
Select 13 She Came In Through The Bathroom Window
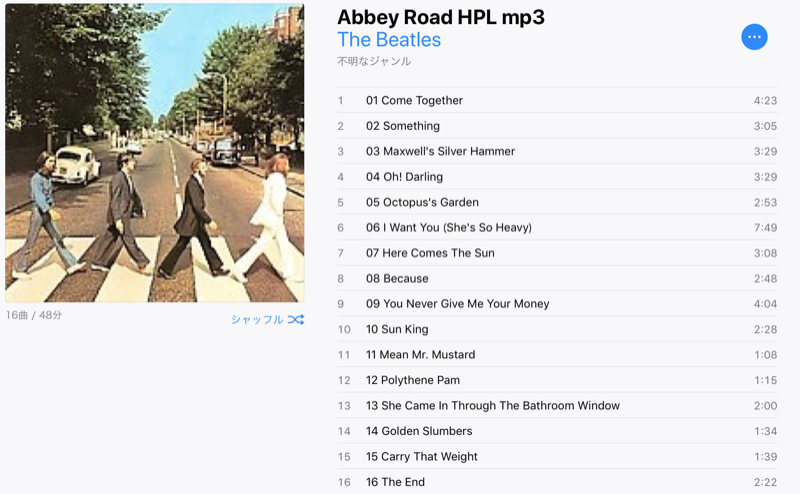[x=557, y=406]
